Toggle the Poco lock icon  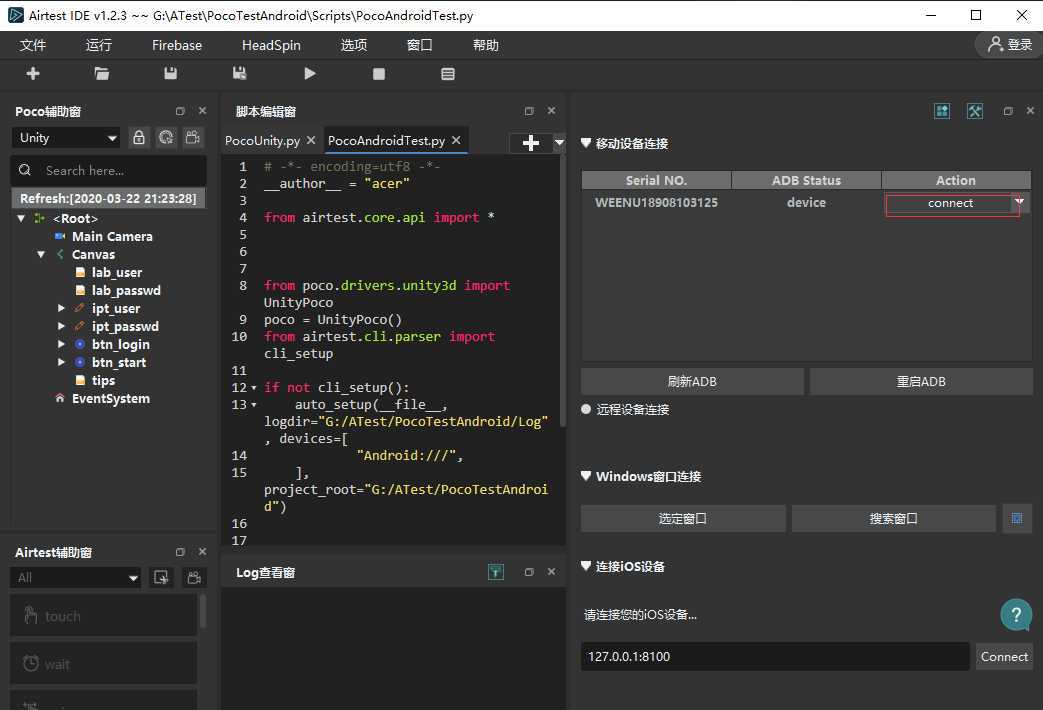(x=139, y=138)
